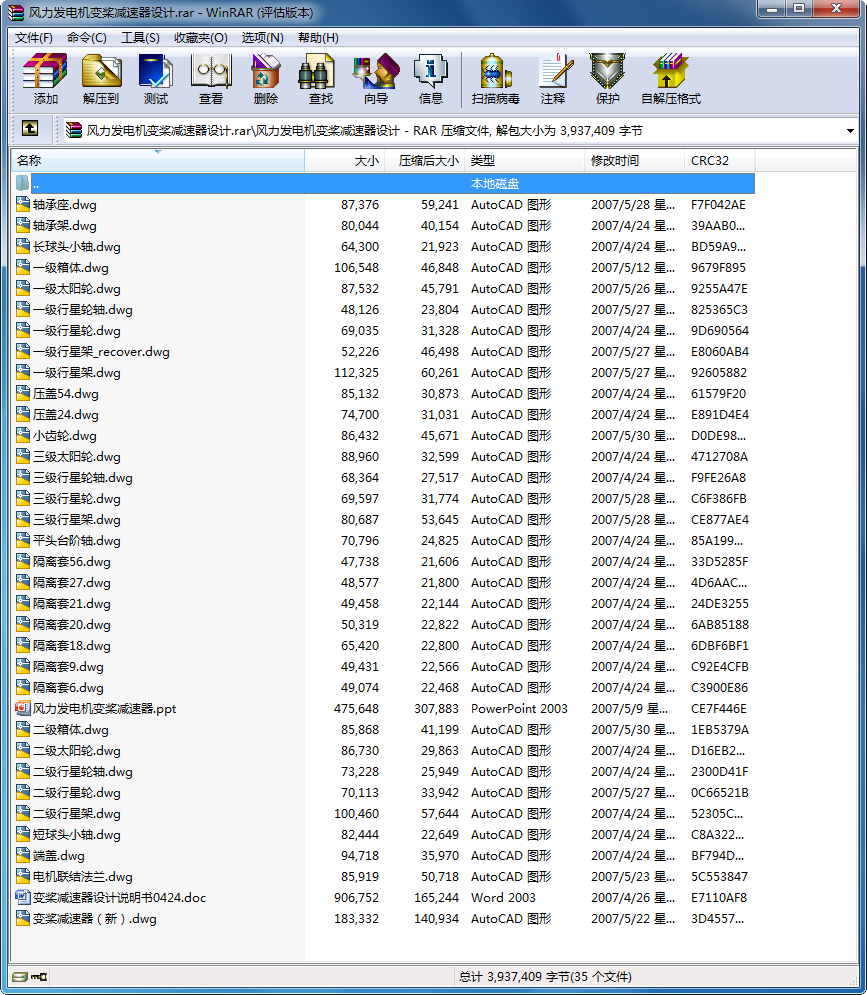Screen dimensions: 867x995
Task: Select the parent folder ".." row
Action: 36,184
